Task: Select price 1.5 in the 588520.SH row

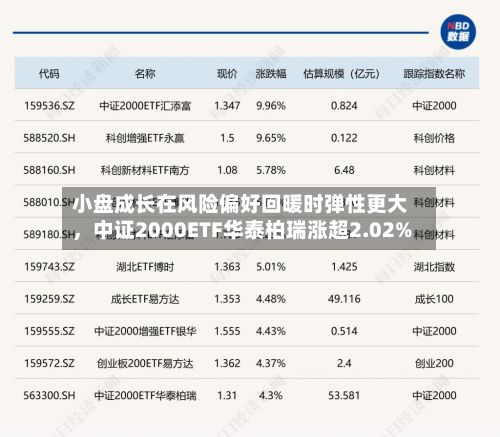Action: pos(227,138)
